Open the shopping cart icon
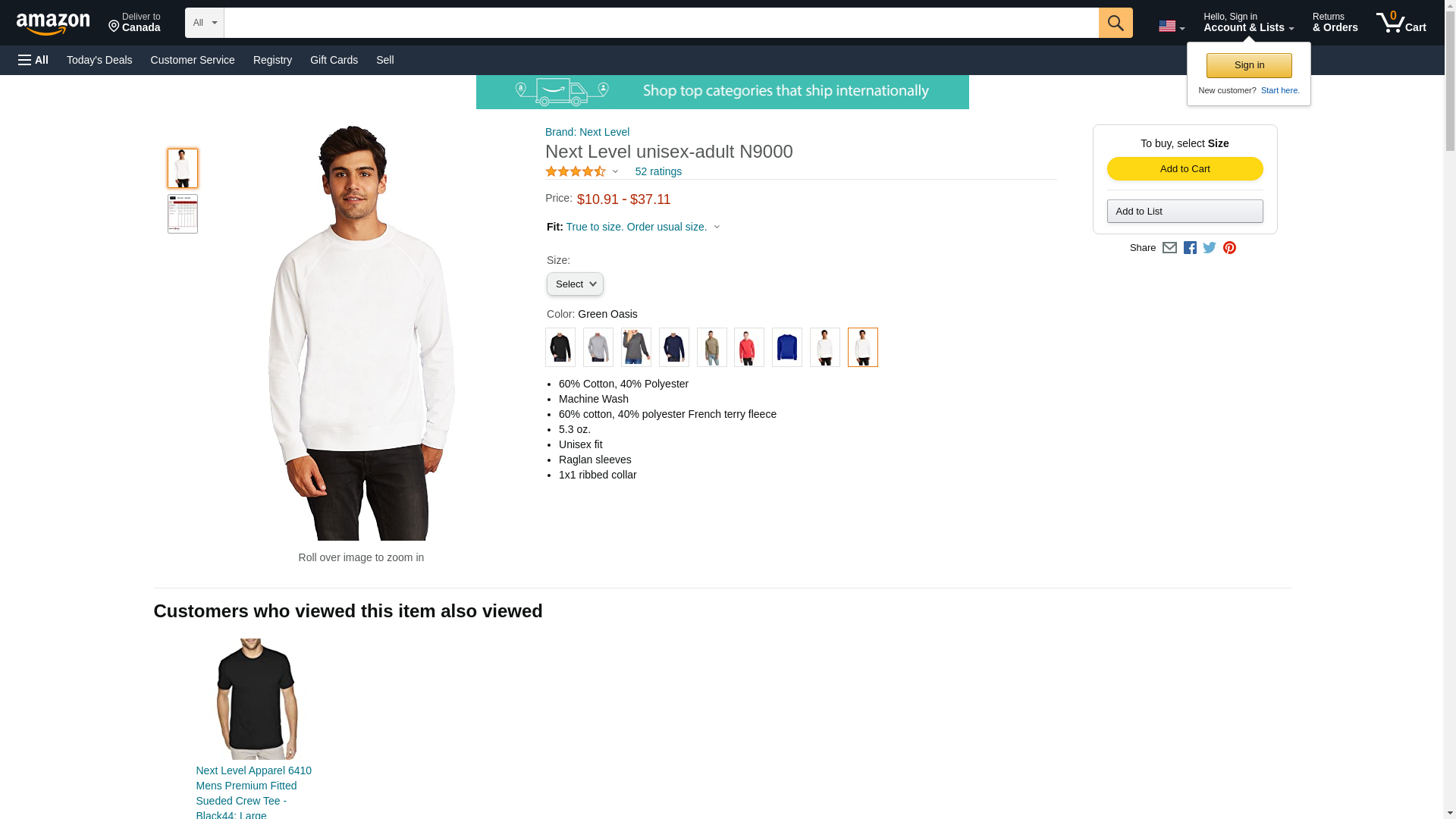1456x819 pixels. [x=1401, y=23]
